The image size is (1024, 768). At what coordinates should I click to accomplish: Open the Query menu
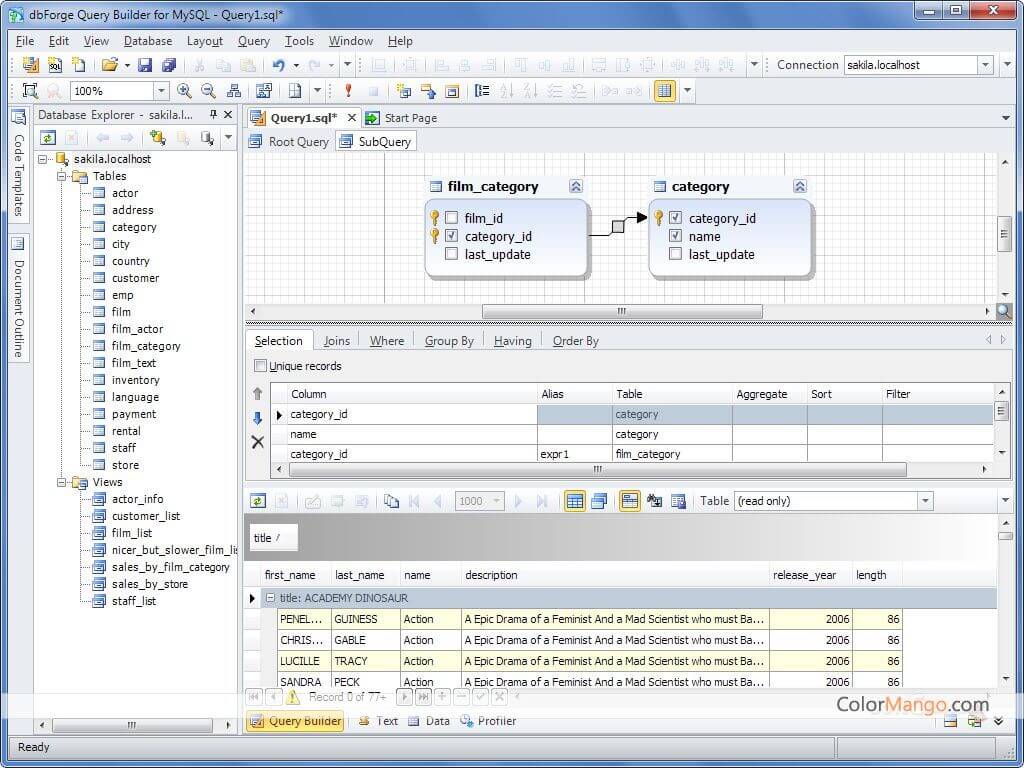(x=253, y=40)
